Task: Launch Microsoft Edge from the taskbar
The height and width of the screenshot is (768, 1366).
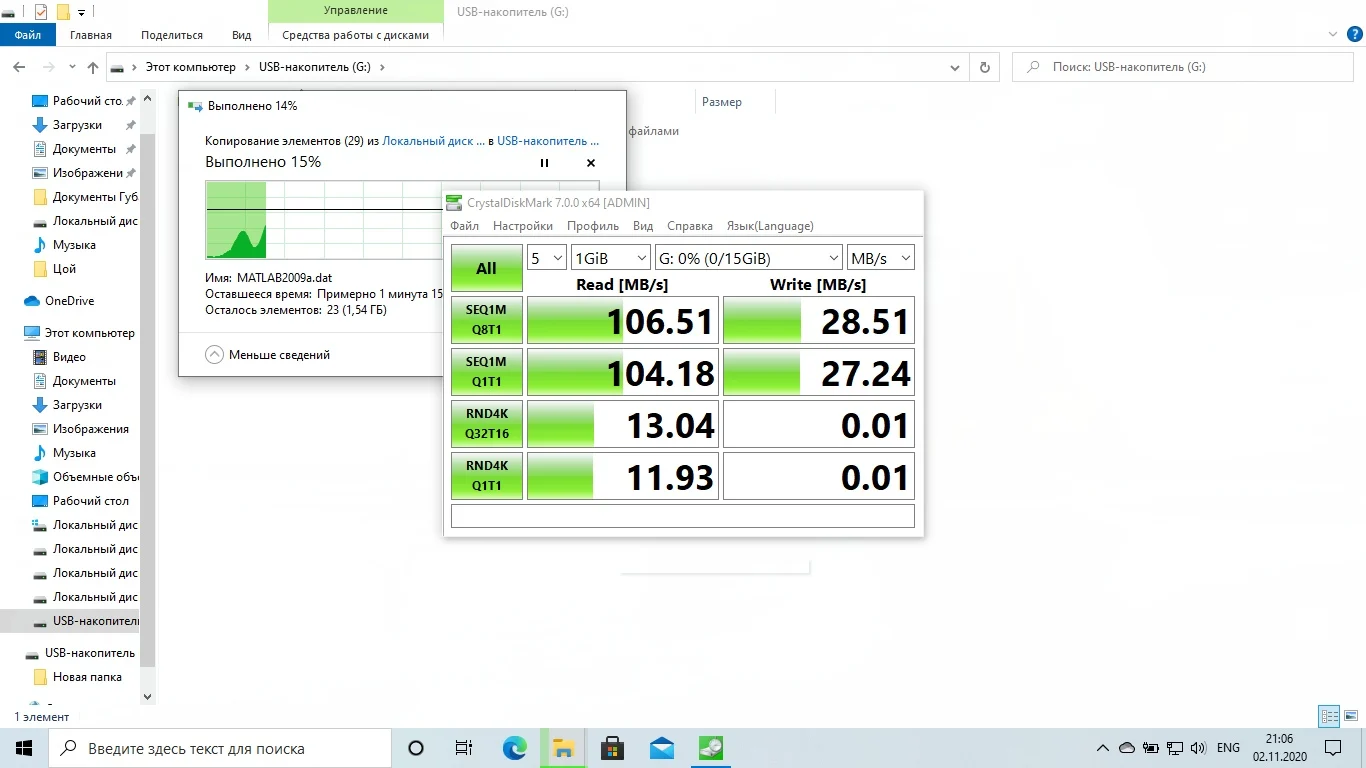Action: [514, 748]
